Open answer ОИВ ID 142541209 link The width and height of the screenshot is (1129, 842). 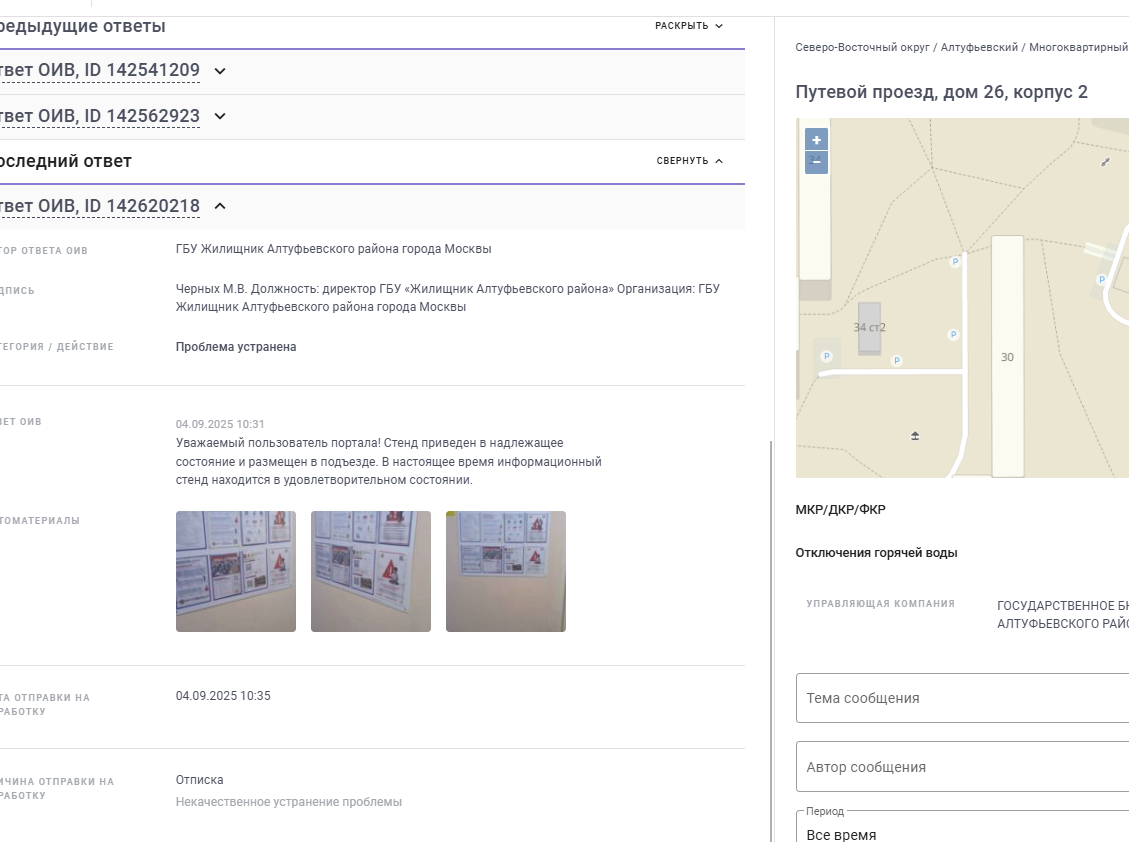(99, 71)
